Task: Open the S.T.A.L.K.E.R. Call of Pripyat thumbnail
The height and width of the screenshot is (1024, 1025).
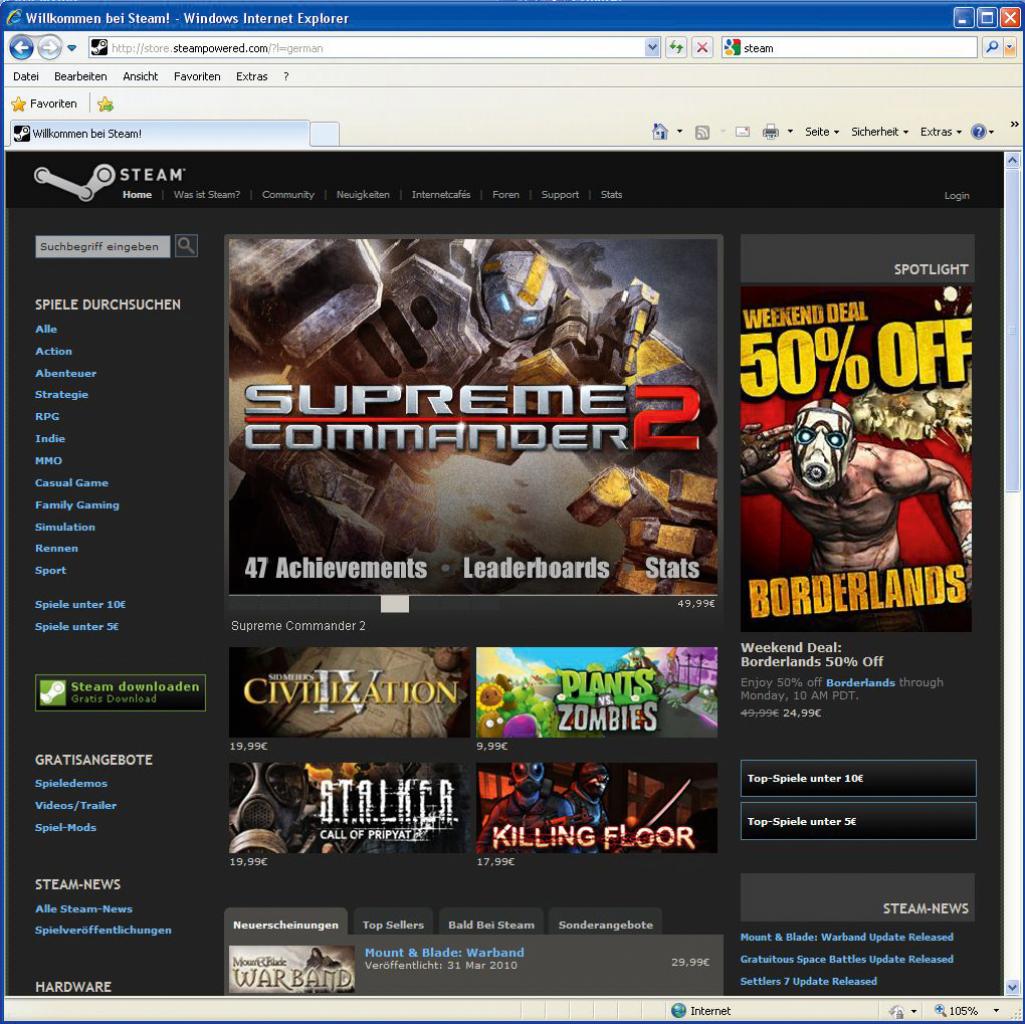Action: 349,808
